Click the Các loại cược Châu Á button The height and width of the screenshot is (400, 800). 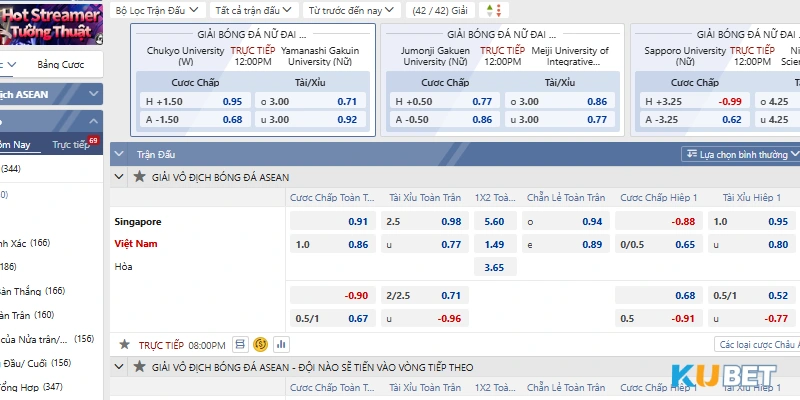point(757,345)
